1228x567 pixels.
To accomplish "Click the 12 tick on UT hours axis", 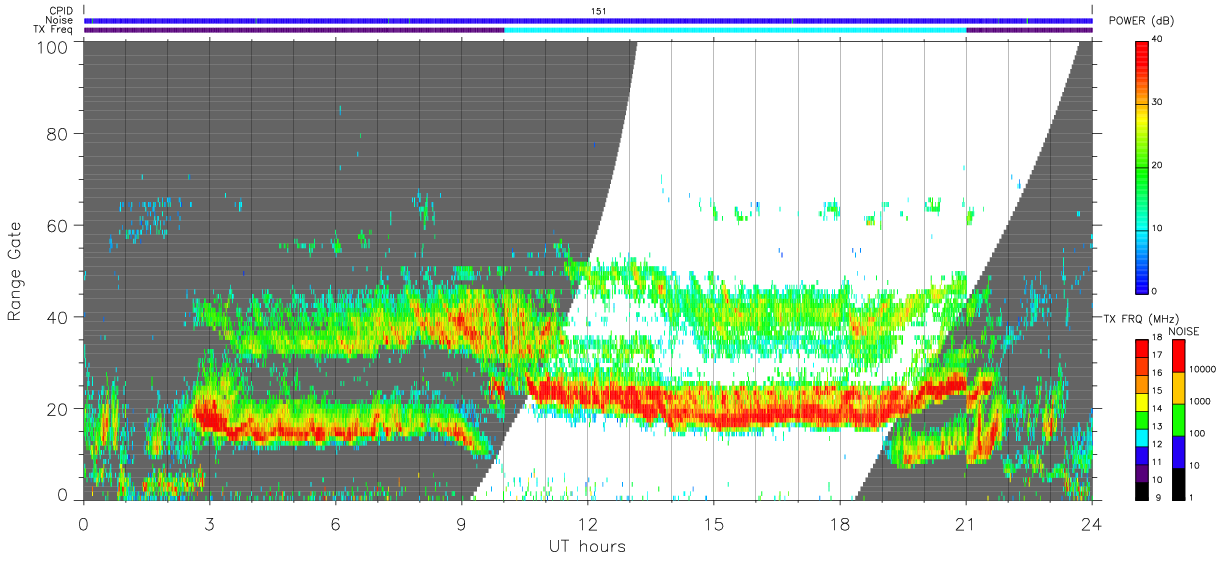I will 588,523.
